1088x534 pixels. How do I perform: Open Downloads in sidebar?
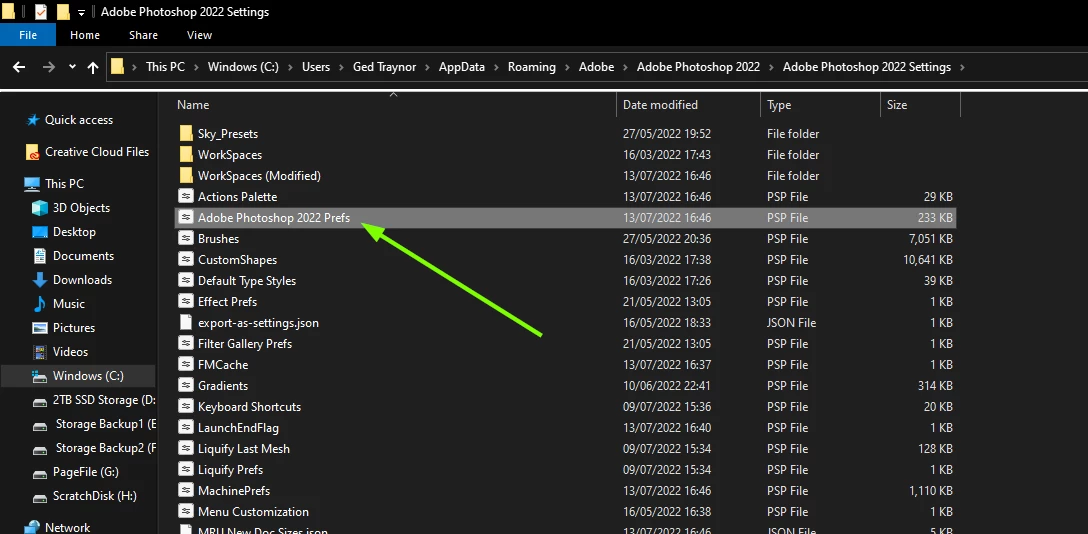coord(82,280)
